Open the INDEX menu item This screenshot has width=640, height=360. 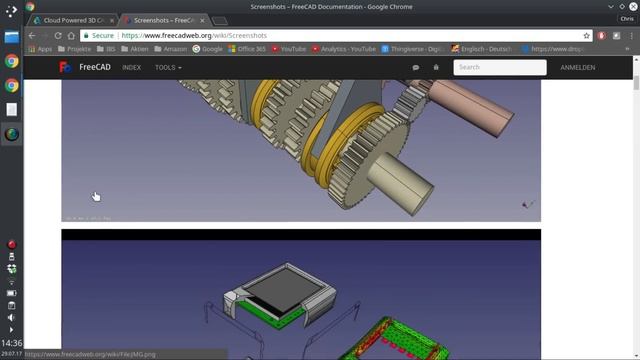point(131,67)
